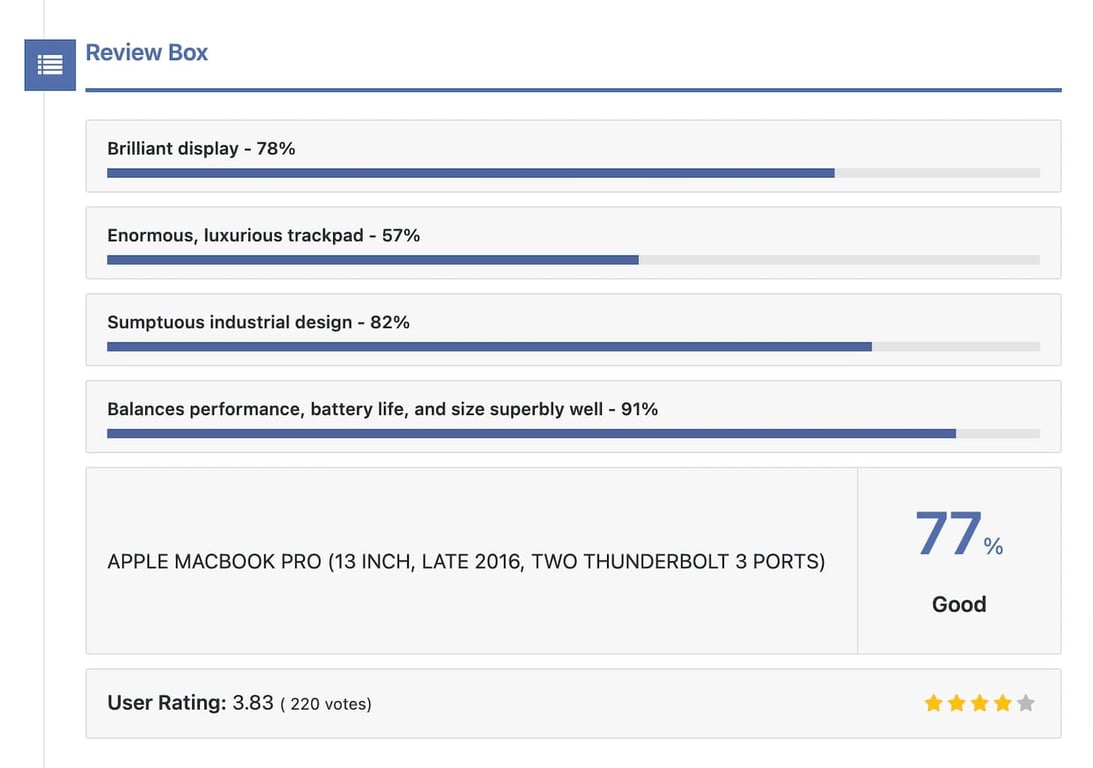This screenshot has height=768, width=1093.
Task: Click the 91% performance progress bar
Action: (572, 434)
